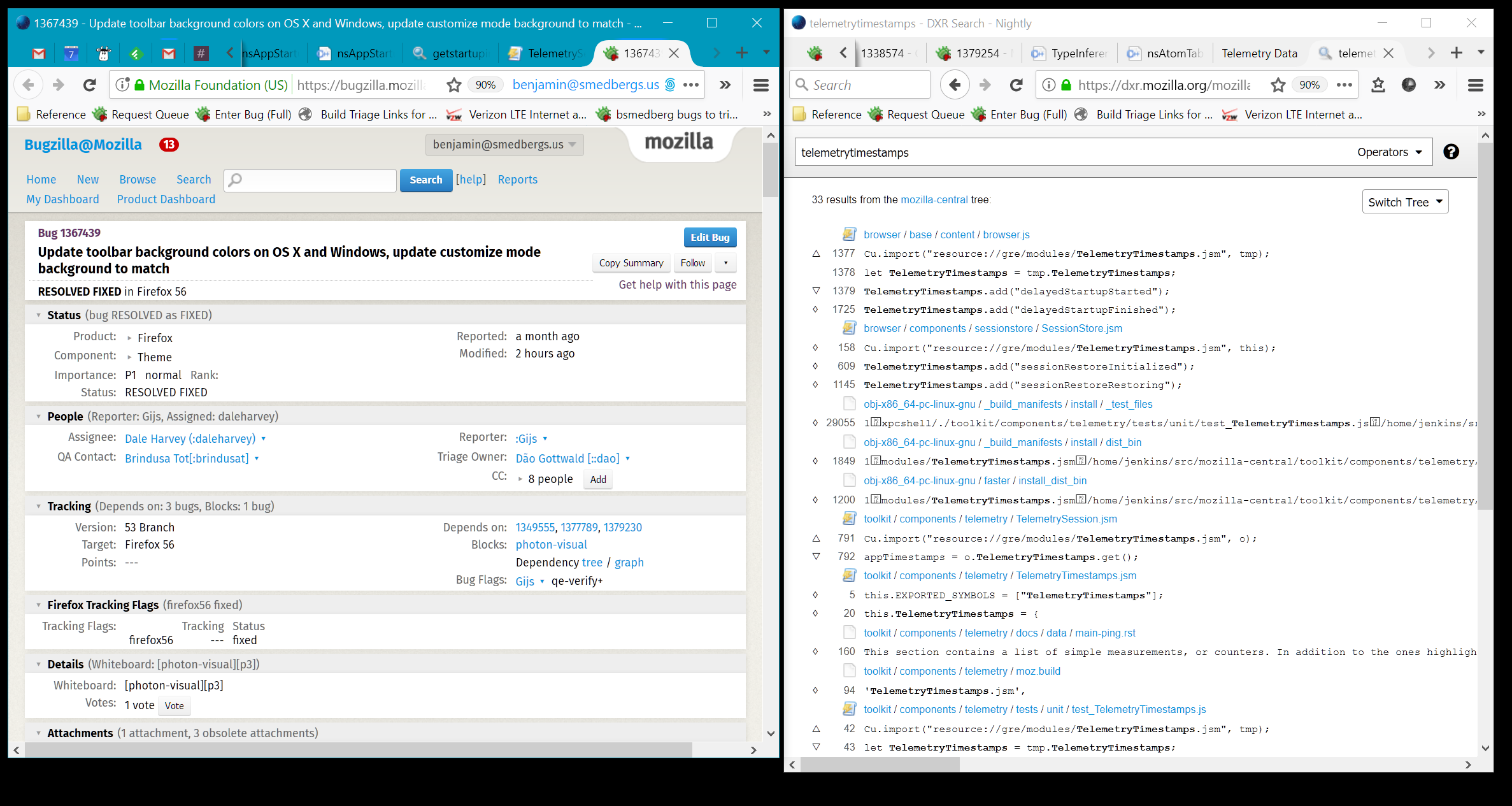This screenshot has height=806, width=1512.
Task: Open the Operators dropdown in DXR
Action: tap(1390, 152)
